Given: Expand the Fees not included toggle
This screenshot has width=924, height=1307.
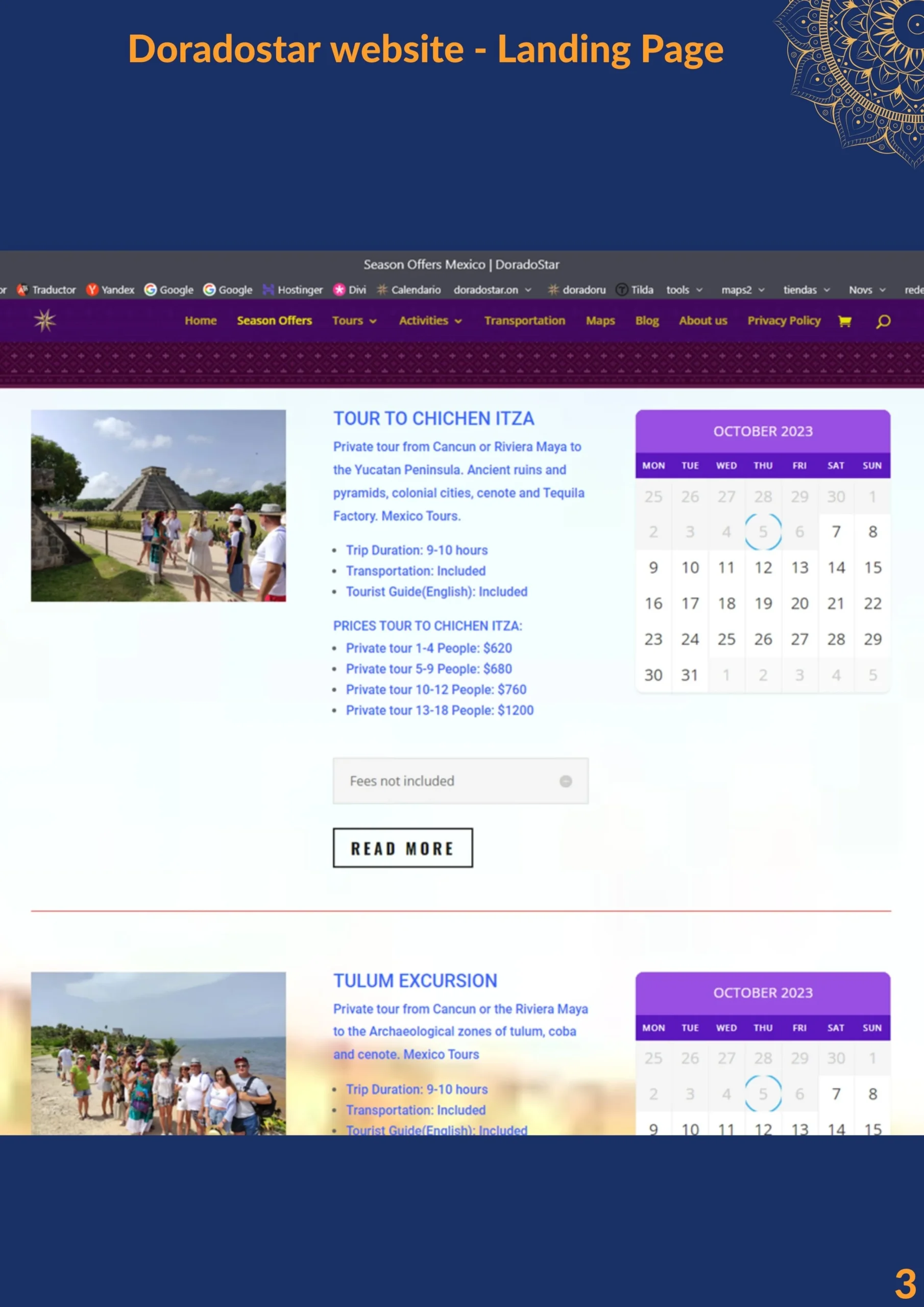Looking at the screenshot, I should [565, 781].
